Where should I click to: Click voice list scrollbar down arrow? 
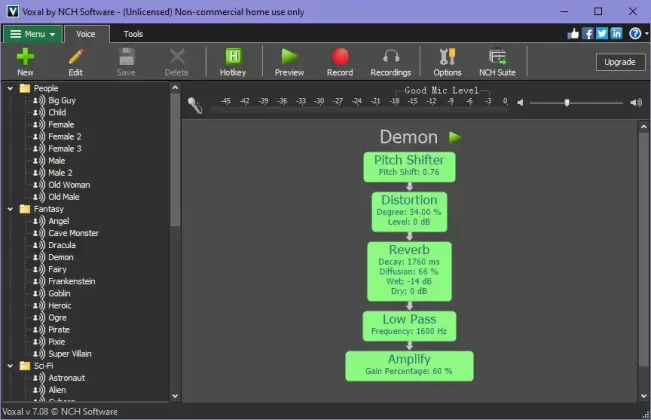point(175,396)
